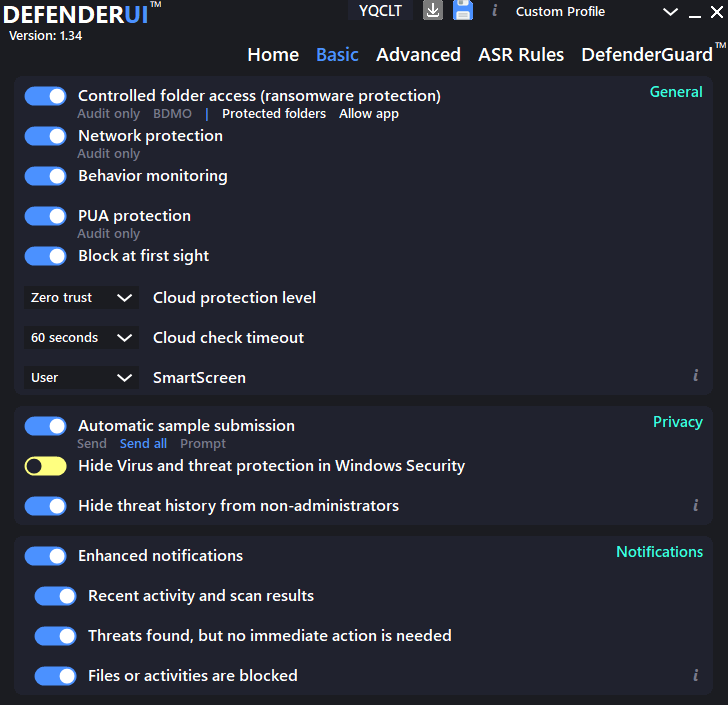Switch off Block at first sight

click(x=46, y=256)
